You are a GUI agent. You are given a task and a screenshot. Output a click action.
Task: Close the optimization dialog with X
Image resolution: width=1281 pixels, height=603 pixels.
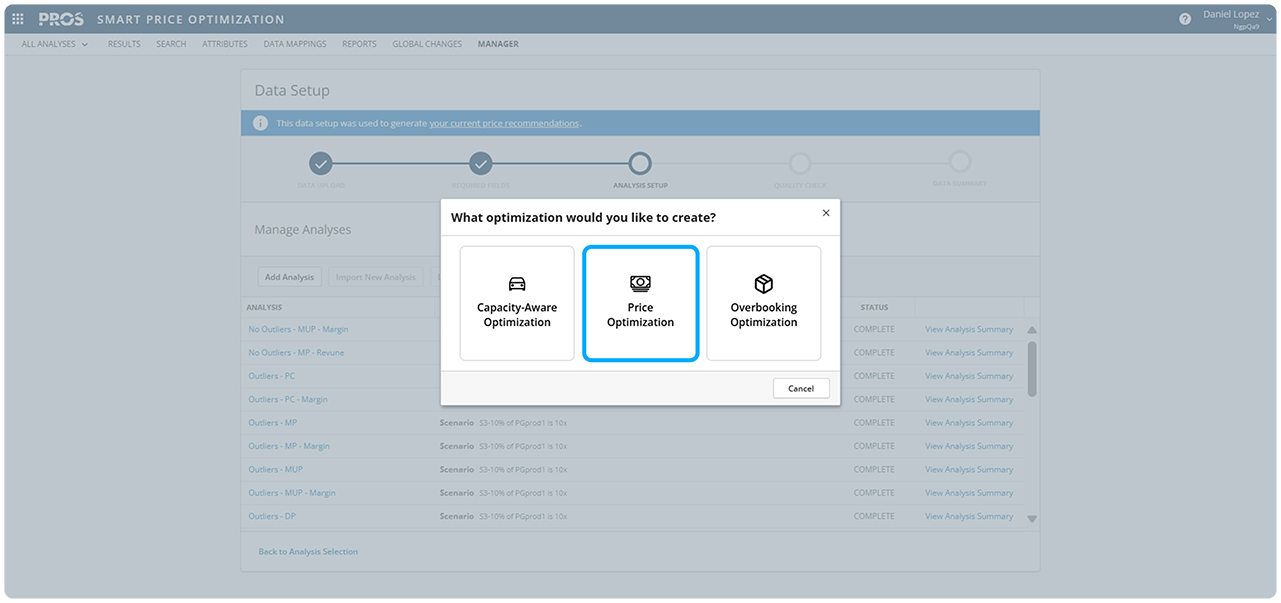[825, 213]
